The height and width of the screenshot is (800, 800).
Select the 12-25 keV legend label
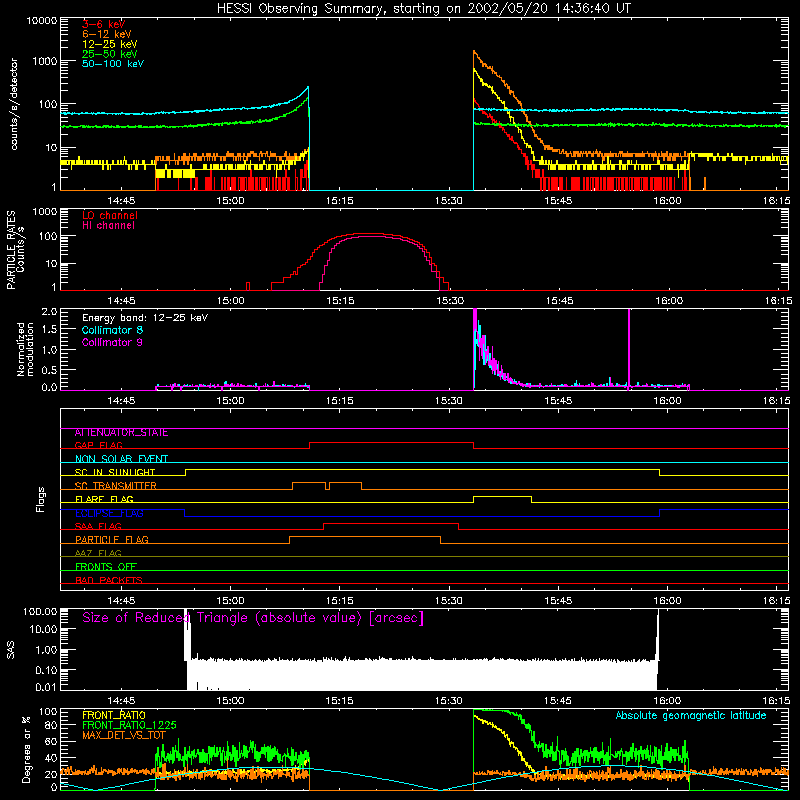109,44
